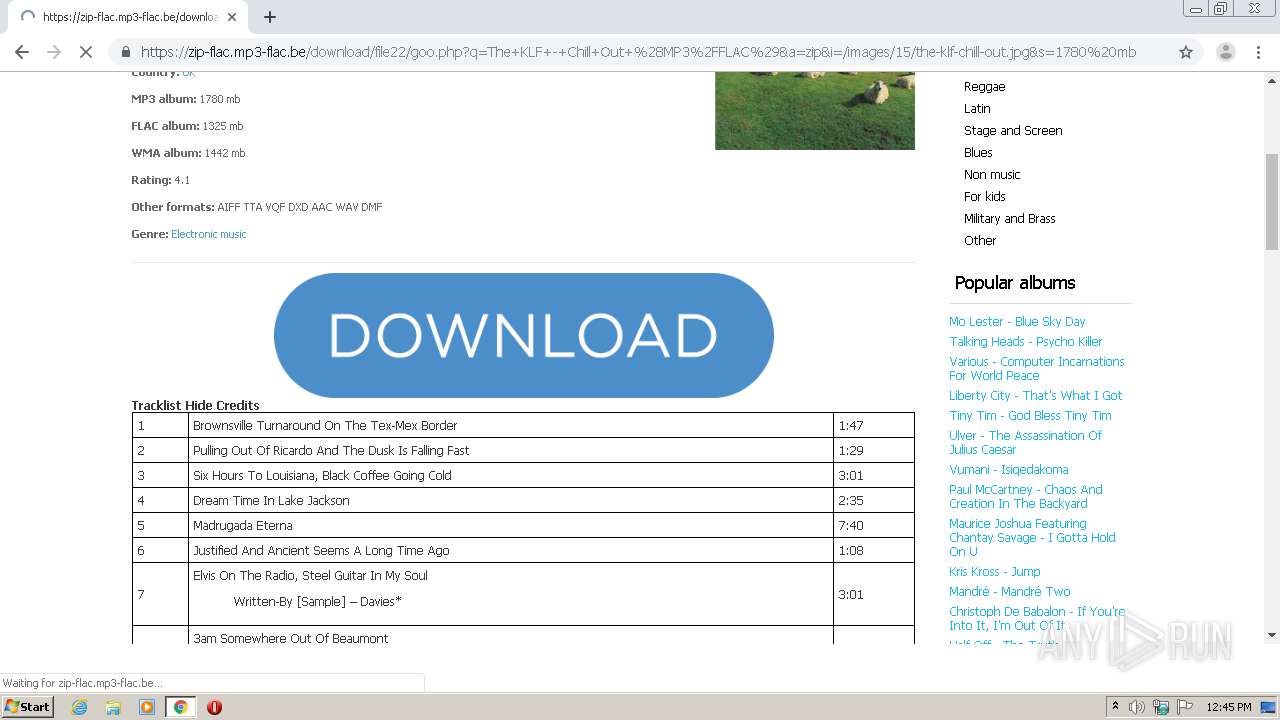Bookmark this page with the star icon

point(1186,52)
